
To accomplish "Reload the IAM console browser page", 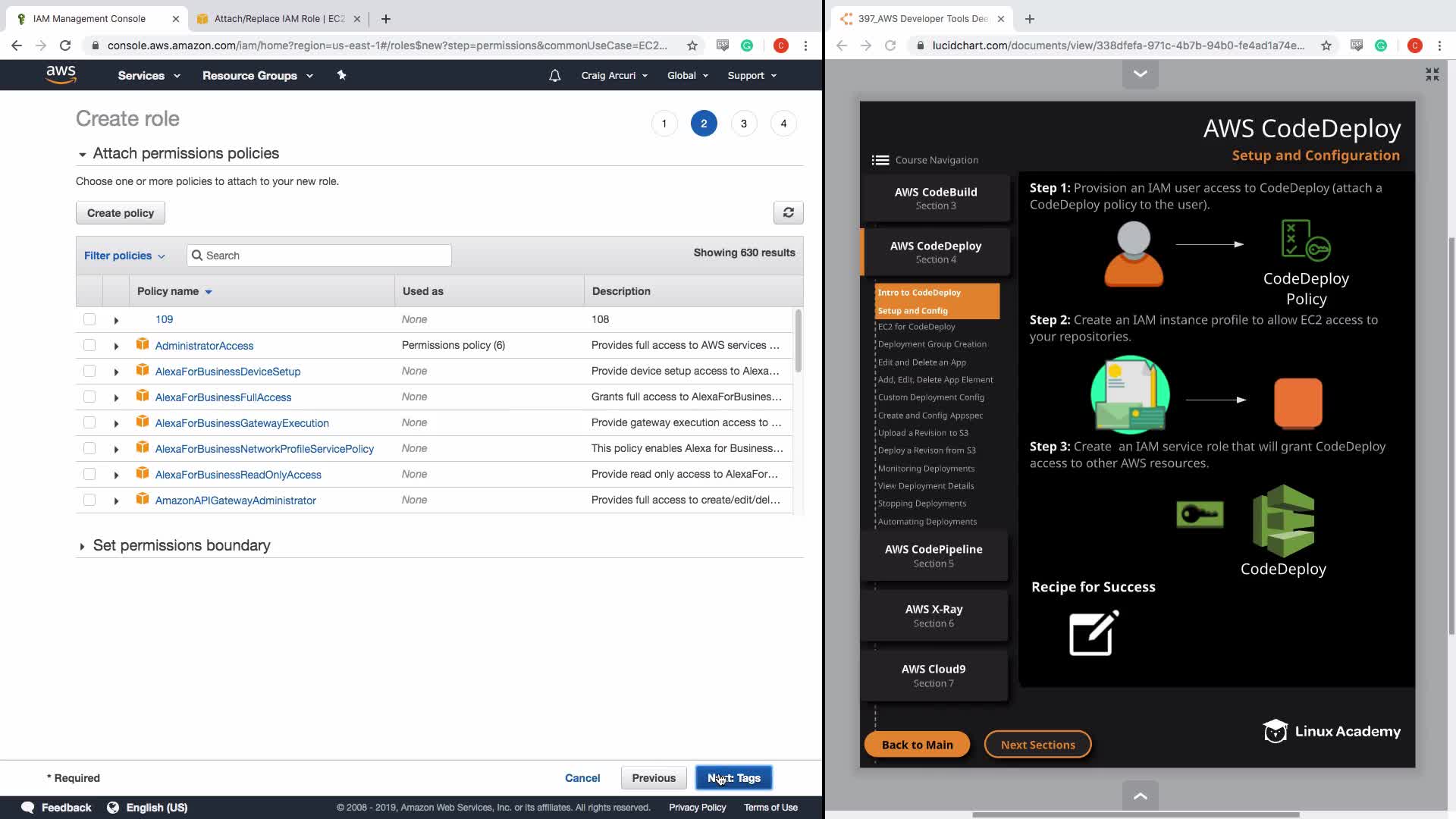I will tap(65, 45).
